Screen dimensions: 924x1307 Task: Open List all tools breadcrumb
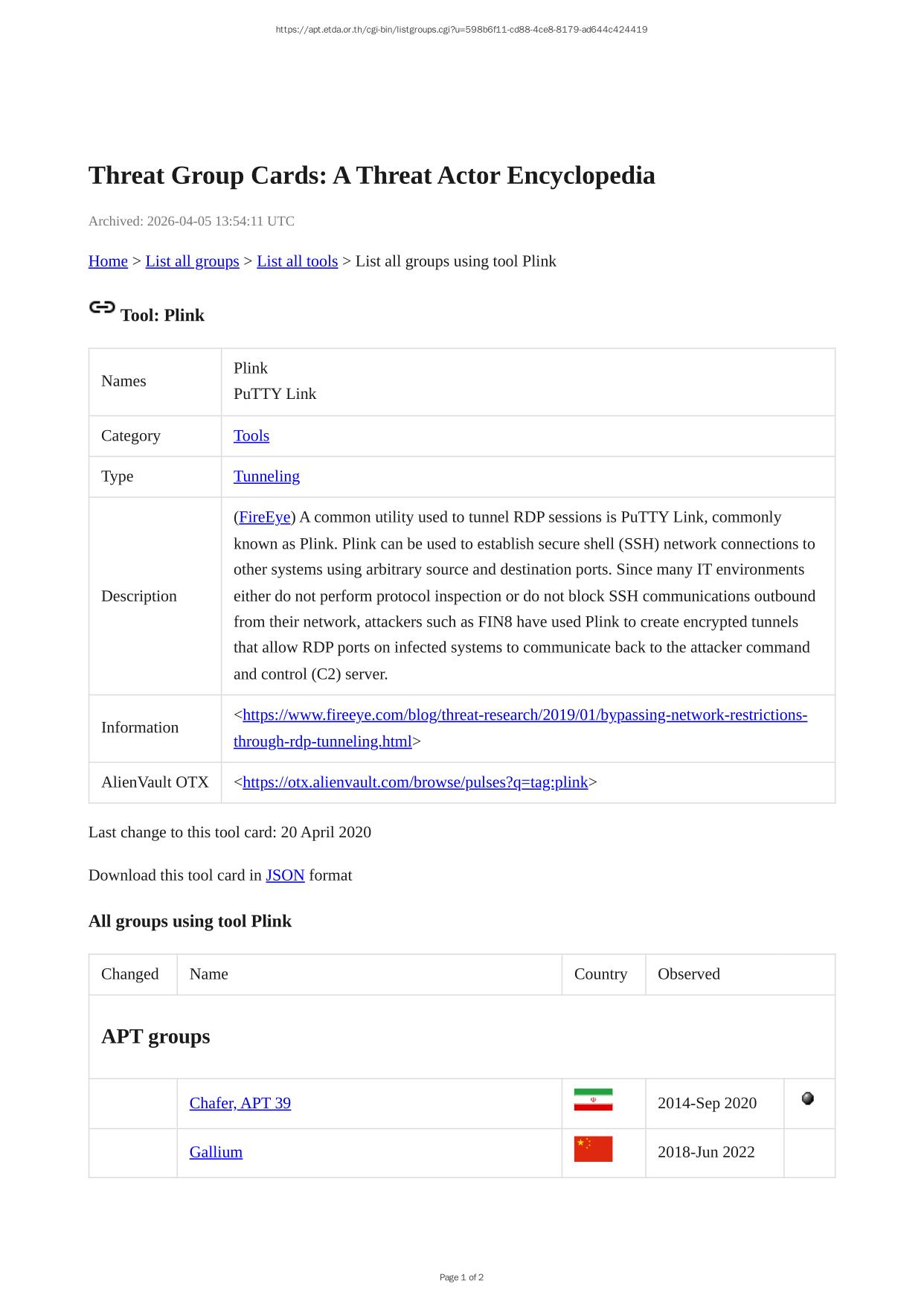tap(297, 261)
